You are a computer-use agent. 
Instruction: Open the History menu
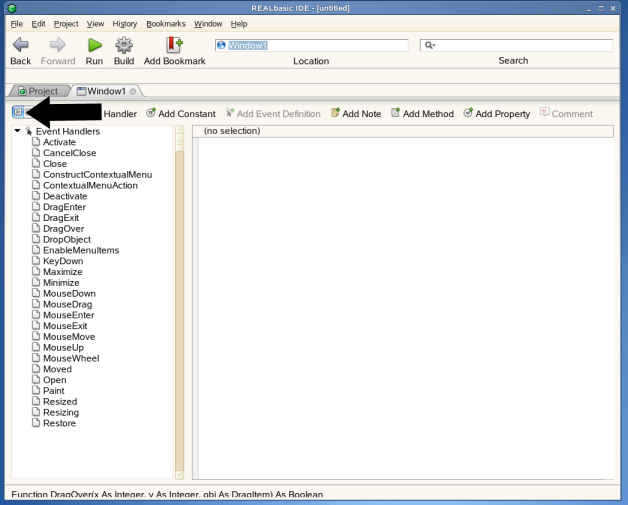[125, 24]
